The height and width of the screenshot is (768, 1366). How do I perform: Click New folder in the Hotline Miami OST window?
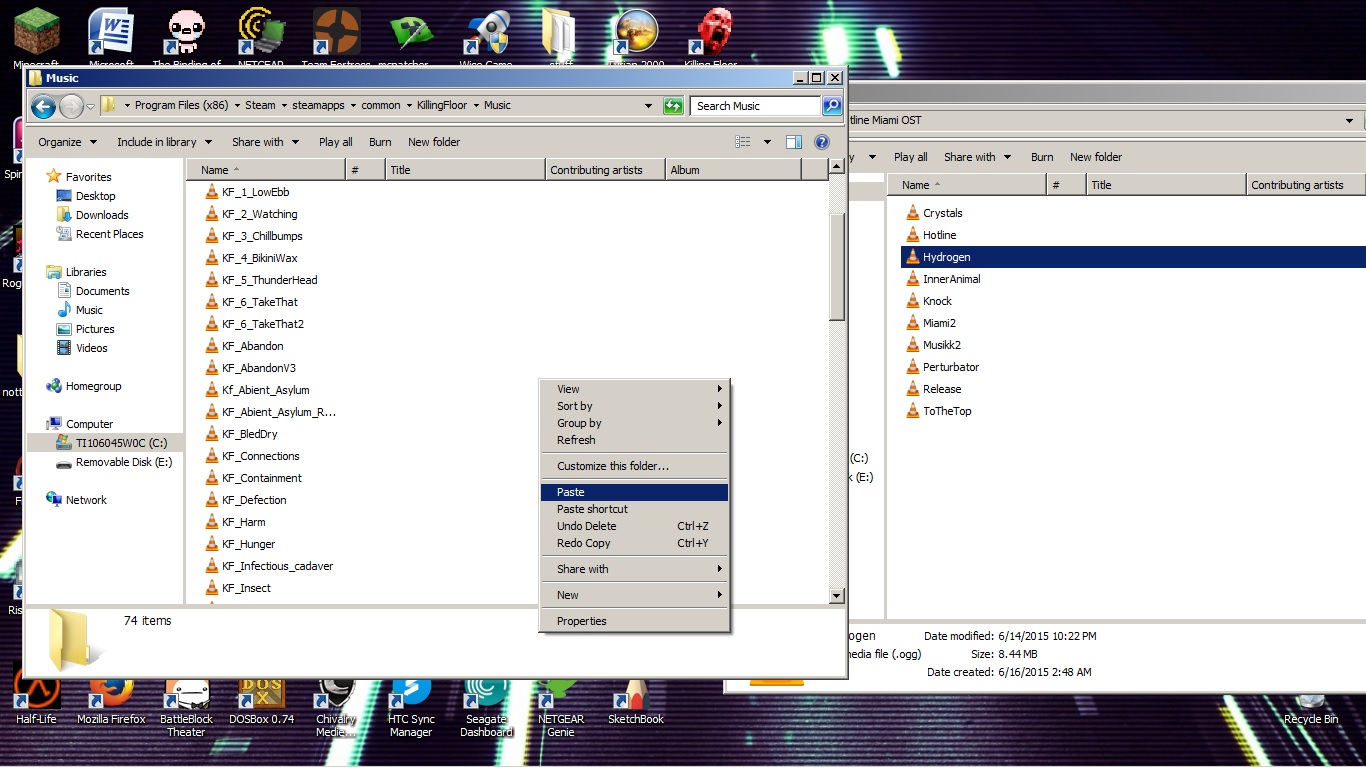[1096, 157]
